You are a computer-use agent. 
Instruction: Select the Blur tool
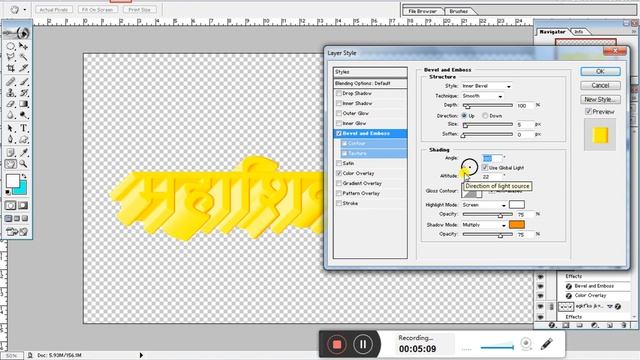coord(11,115)
